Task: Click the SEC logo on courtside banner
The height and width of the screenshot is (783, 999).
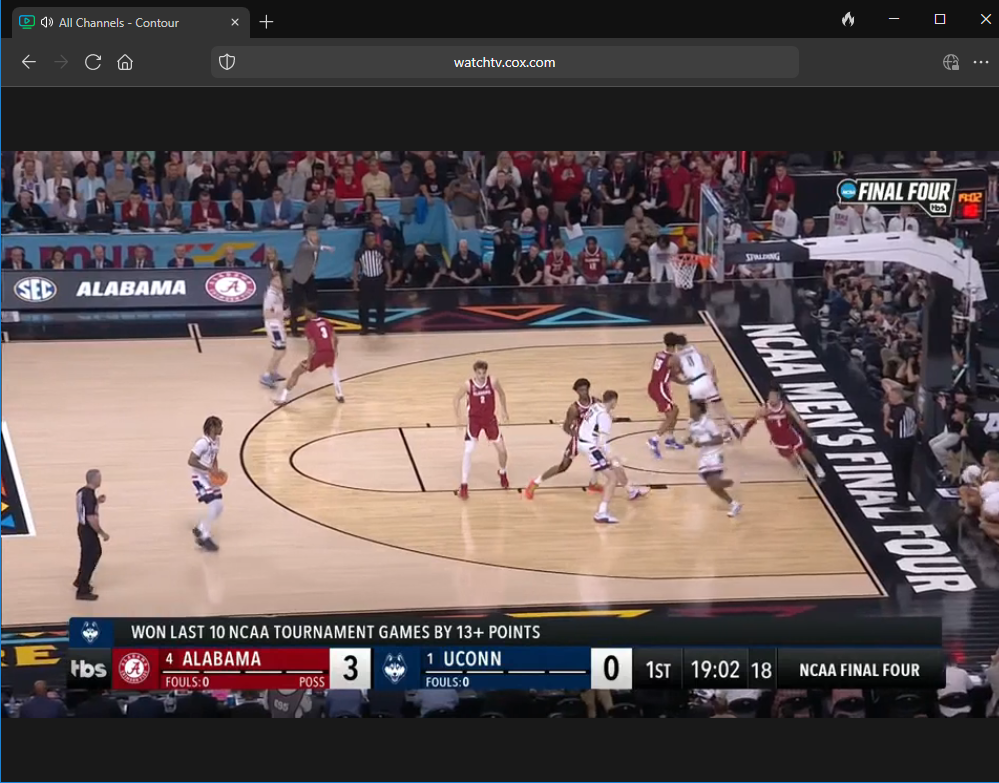Action: (36, 290)
